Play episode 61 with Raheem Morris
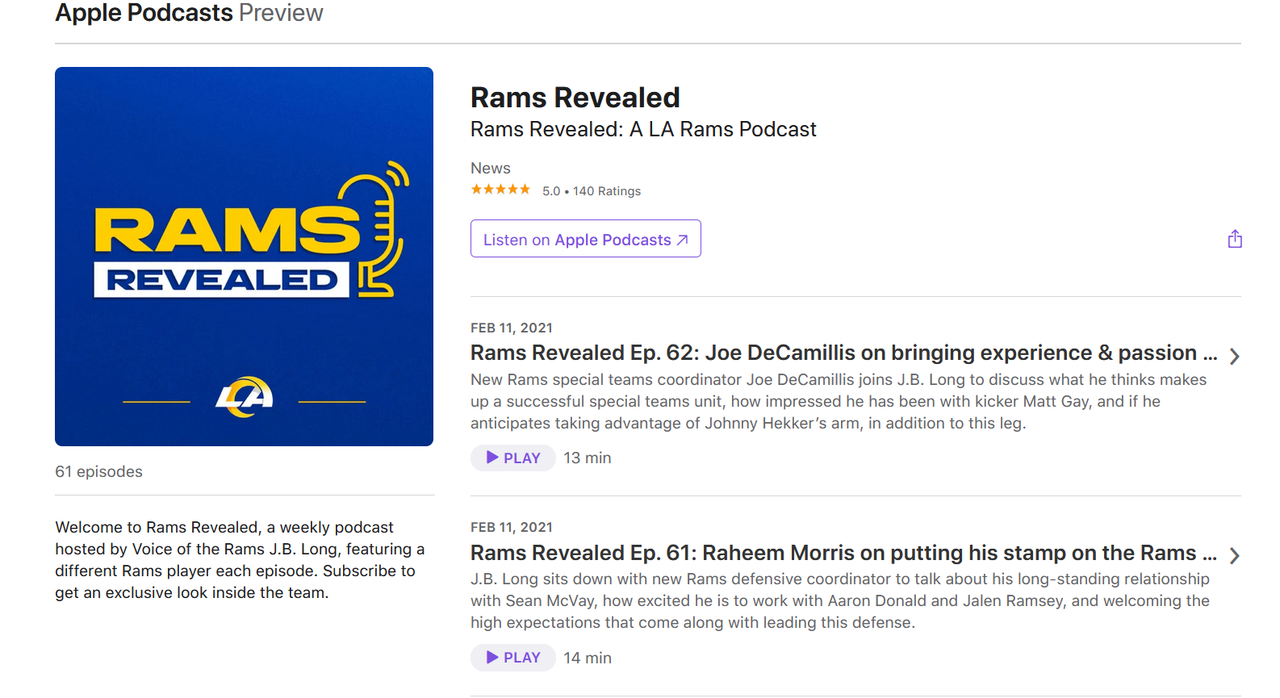The width and height of the screenshot is (1280, 698). (513, 658)
